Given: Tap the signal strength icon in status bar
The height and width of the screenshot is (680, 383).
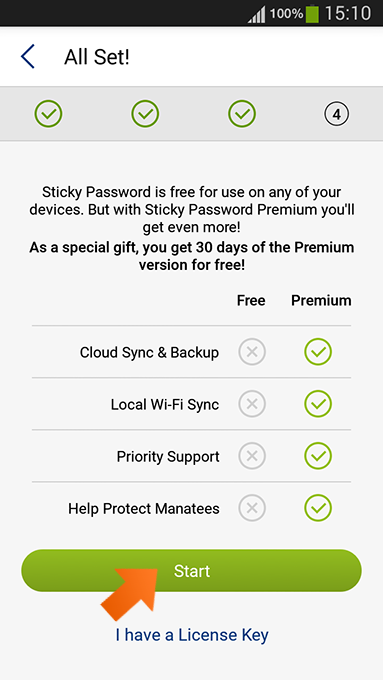Looking at the screenshot, I should point(257,15).
